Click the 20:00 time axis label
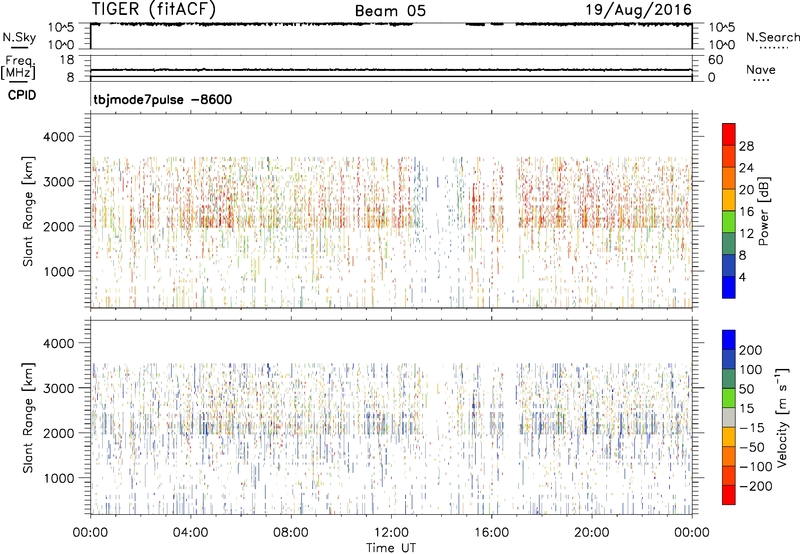 pos(591,533)
